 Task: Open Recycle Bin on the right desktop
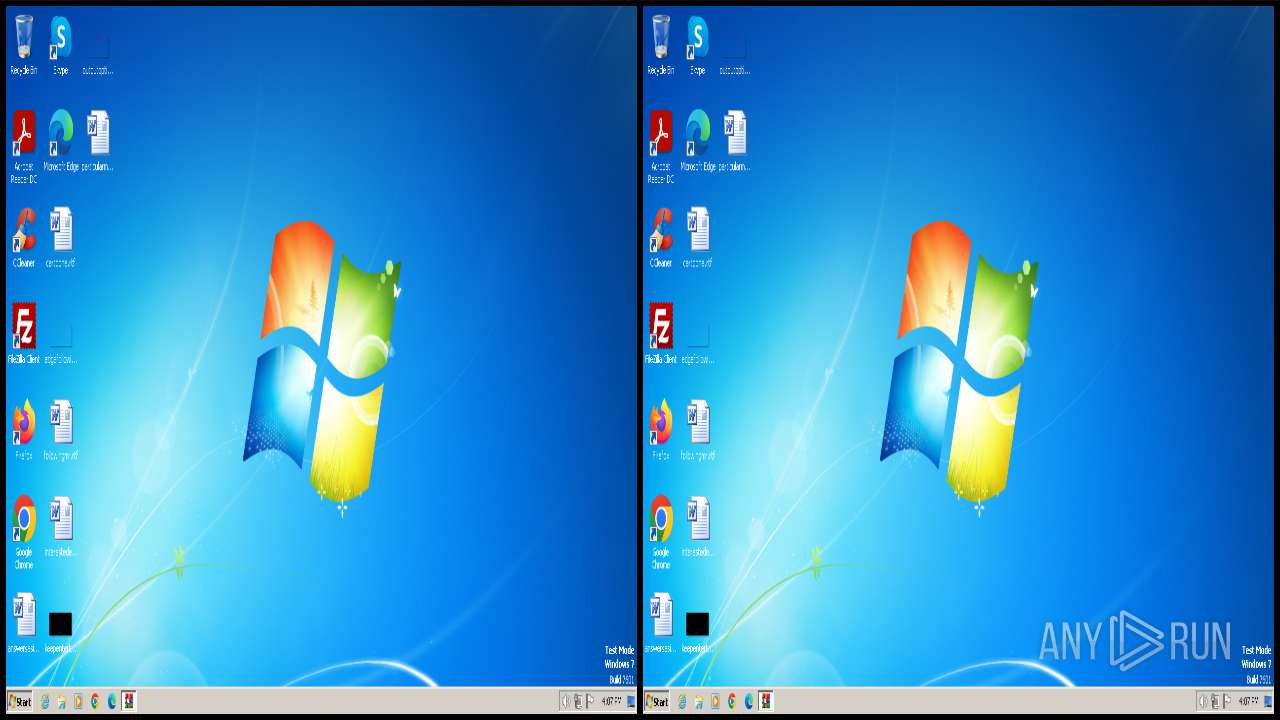click(661, 45)
